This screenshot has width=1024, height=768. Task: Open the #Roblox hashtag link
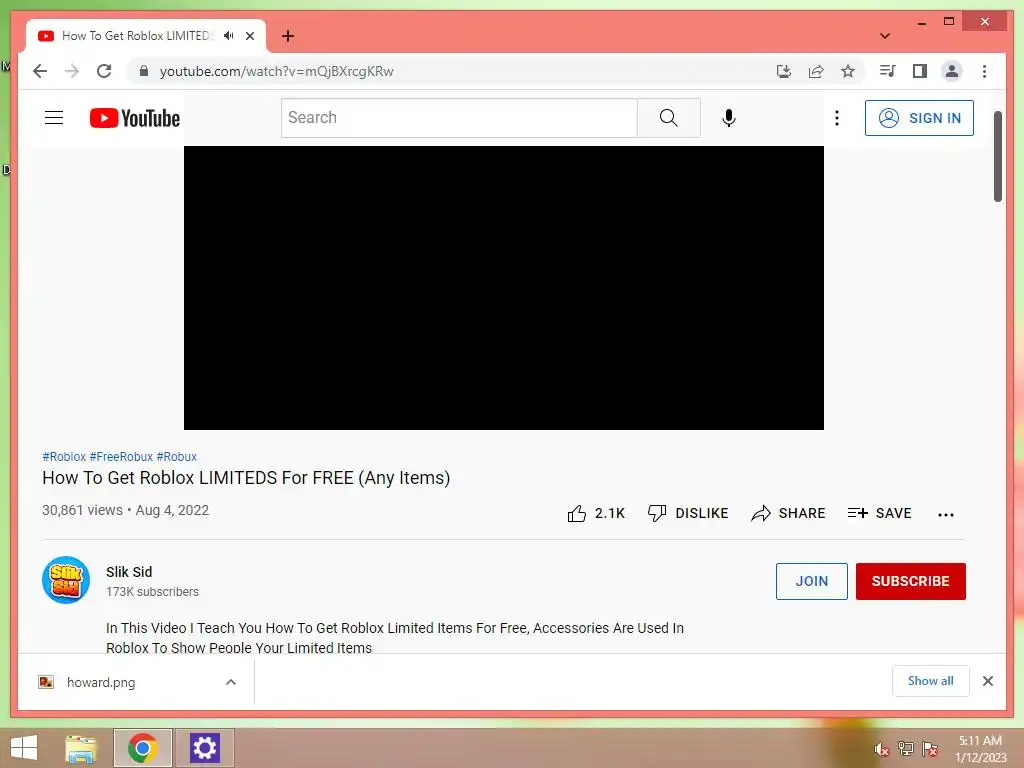tap(64, 456)
